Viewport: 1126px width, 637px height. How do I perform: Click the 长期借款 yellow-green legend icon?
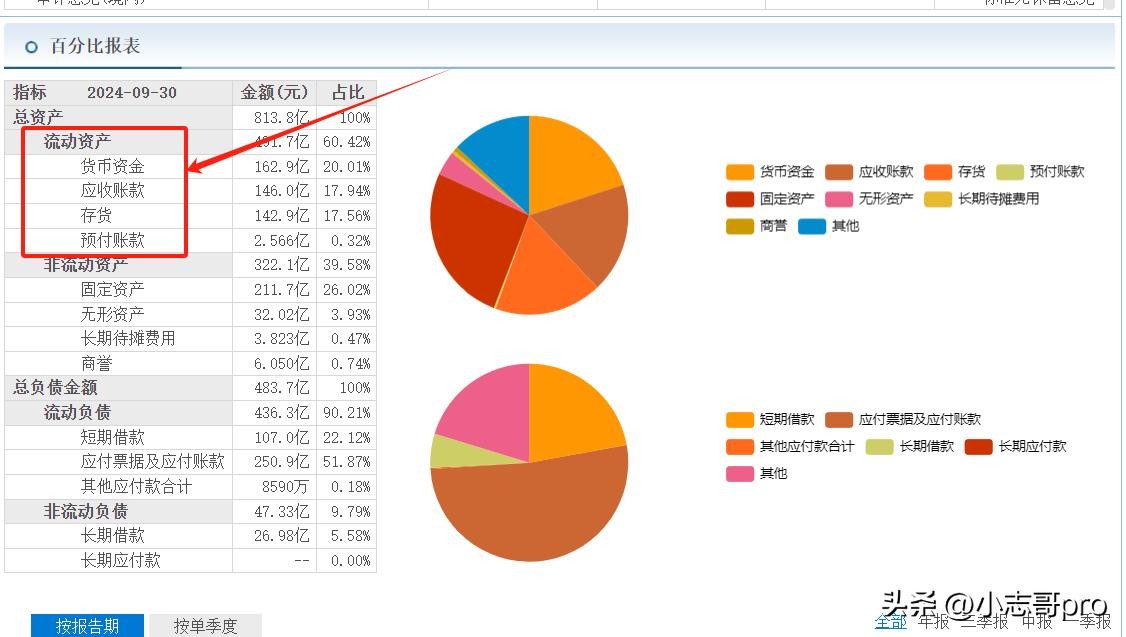tap(879, 447)
